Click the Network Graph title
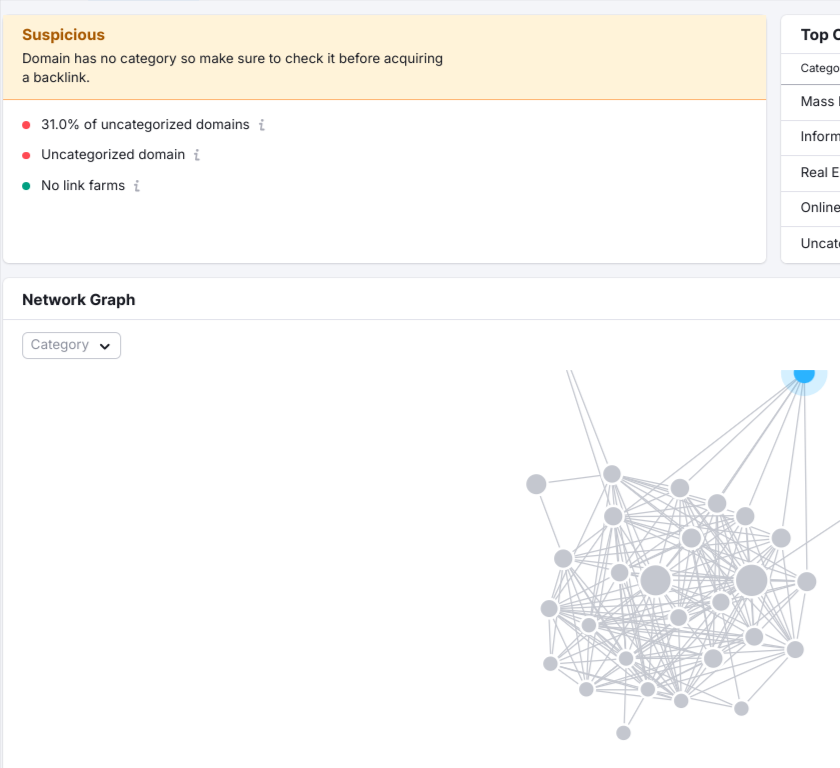Screen dimensions: 840x768 tap(79, 300)
